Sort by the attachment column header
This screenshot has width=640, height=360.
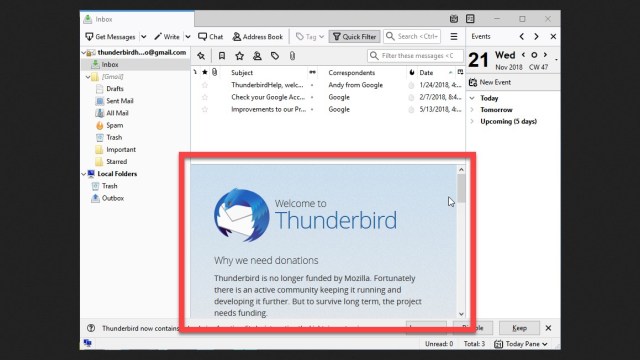214,72
